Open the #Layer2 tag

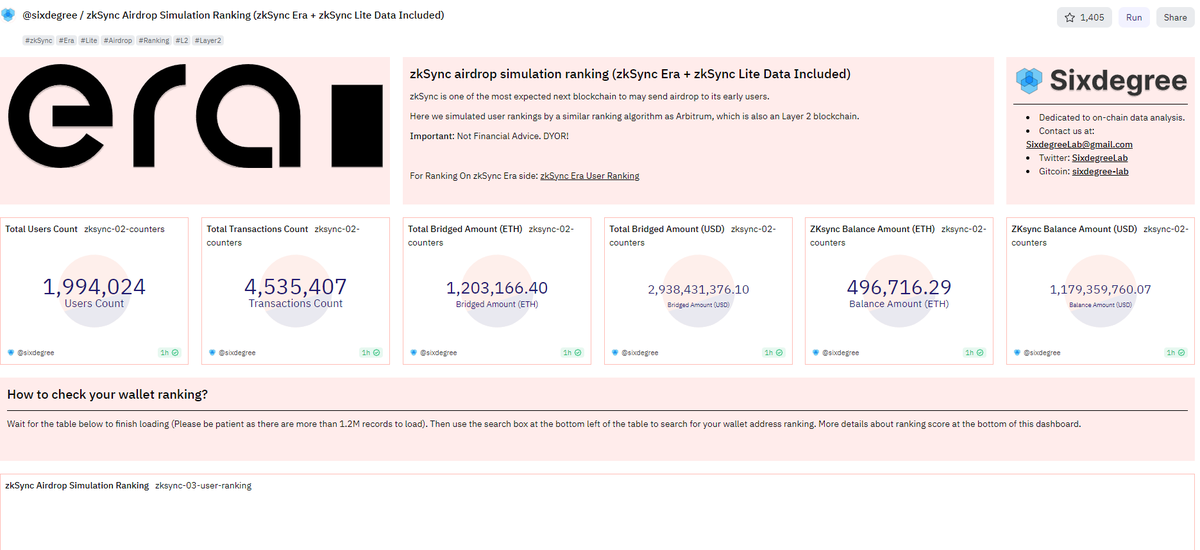tap(209, 40)
